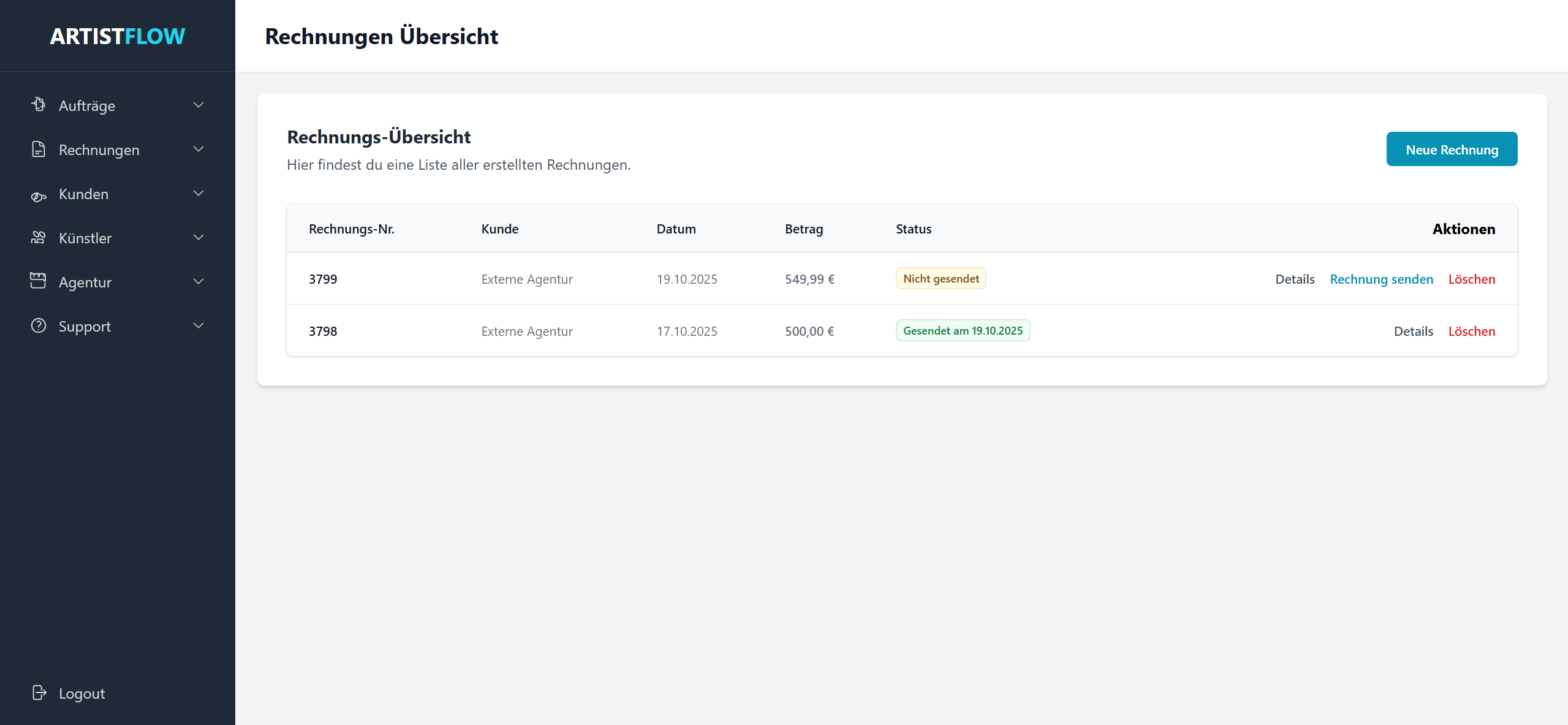Click Rechnung senden for invoice 3799
Screen dimensions: 1568x725
coord(1381,279)
